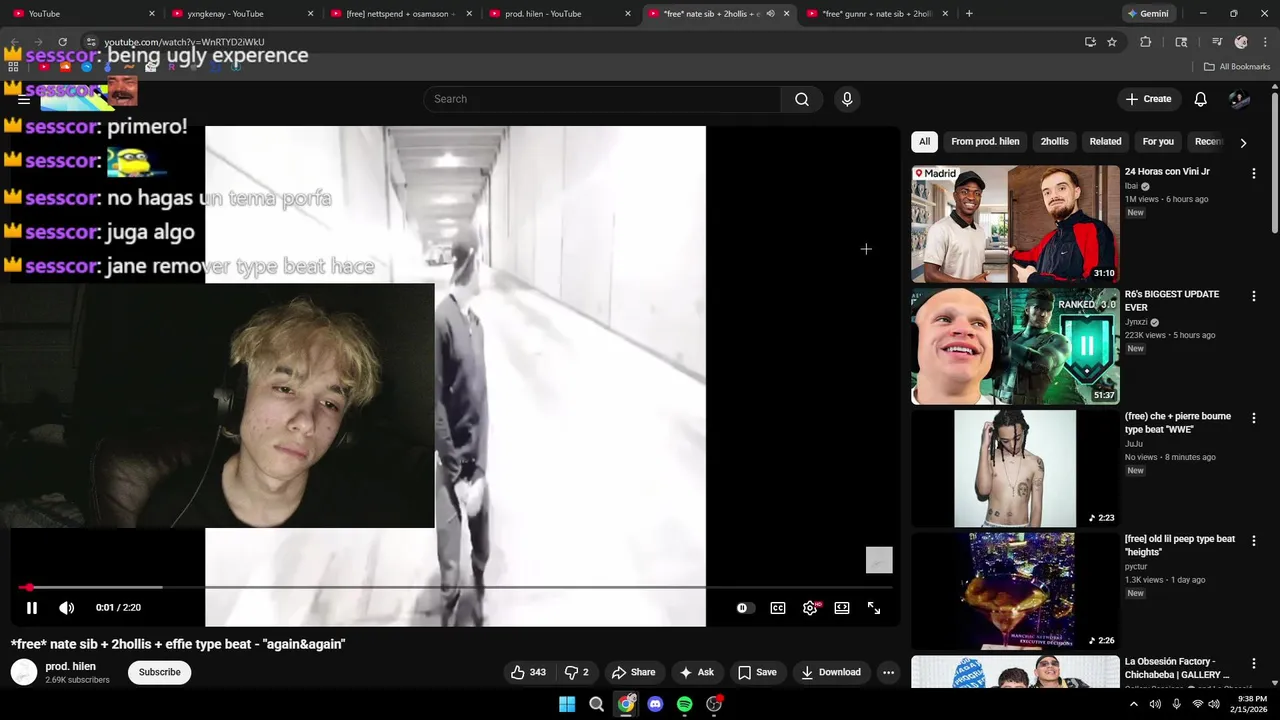1280x720 pixels.
Task: Enter fullscreen on the video
Action: (x=874, y=608)
